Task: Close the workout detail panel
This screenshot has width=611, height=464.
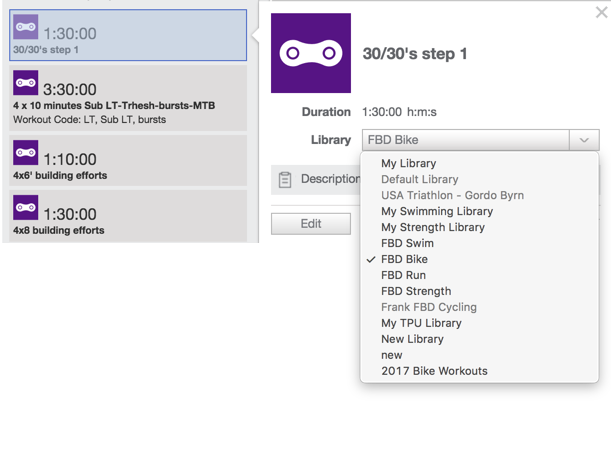Action: (x=602, y=12)
